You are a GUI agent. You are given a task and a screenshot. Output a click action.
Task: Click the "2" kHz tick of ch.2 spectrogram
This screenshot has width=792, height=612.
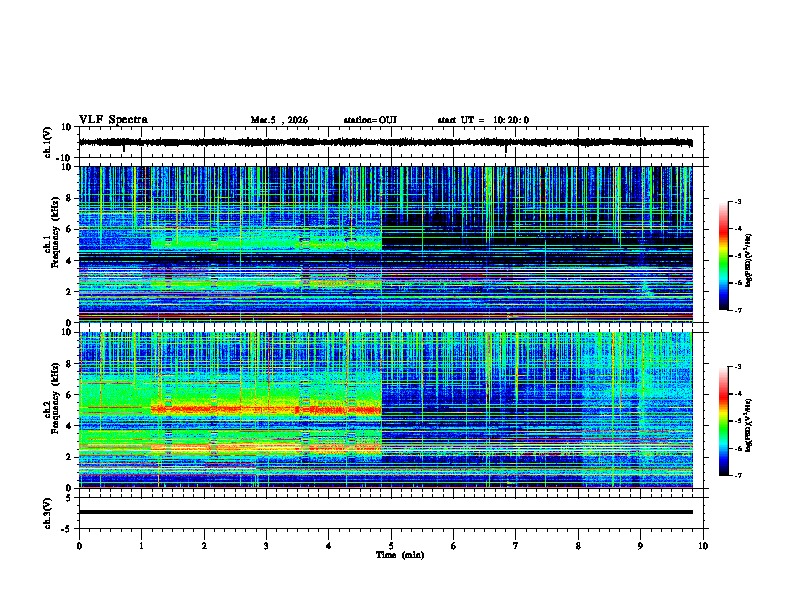coord(69,457)
